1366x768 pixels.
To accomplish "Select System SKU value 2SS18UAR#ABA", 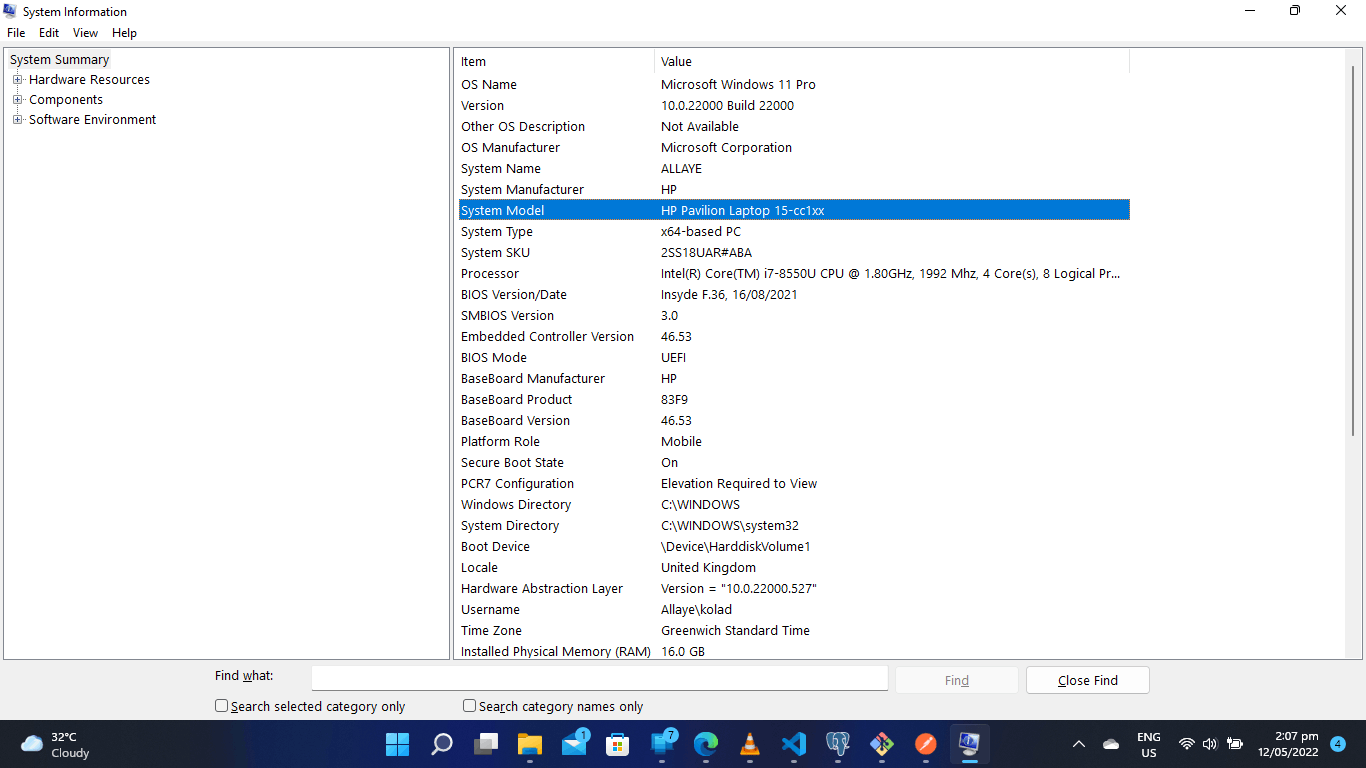I will 706,253.
